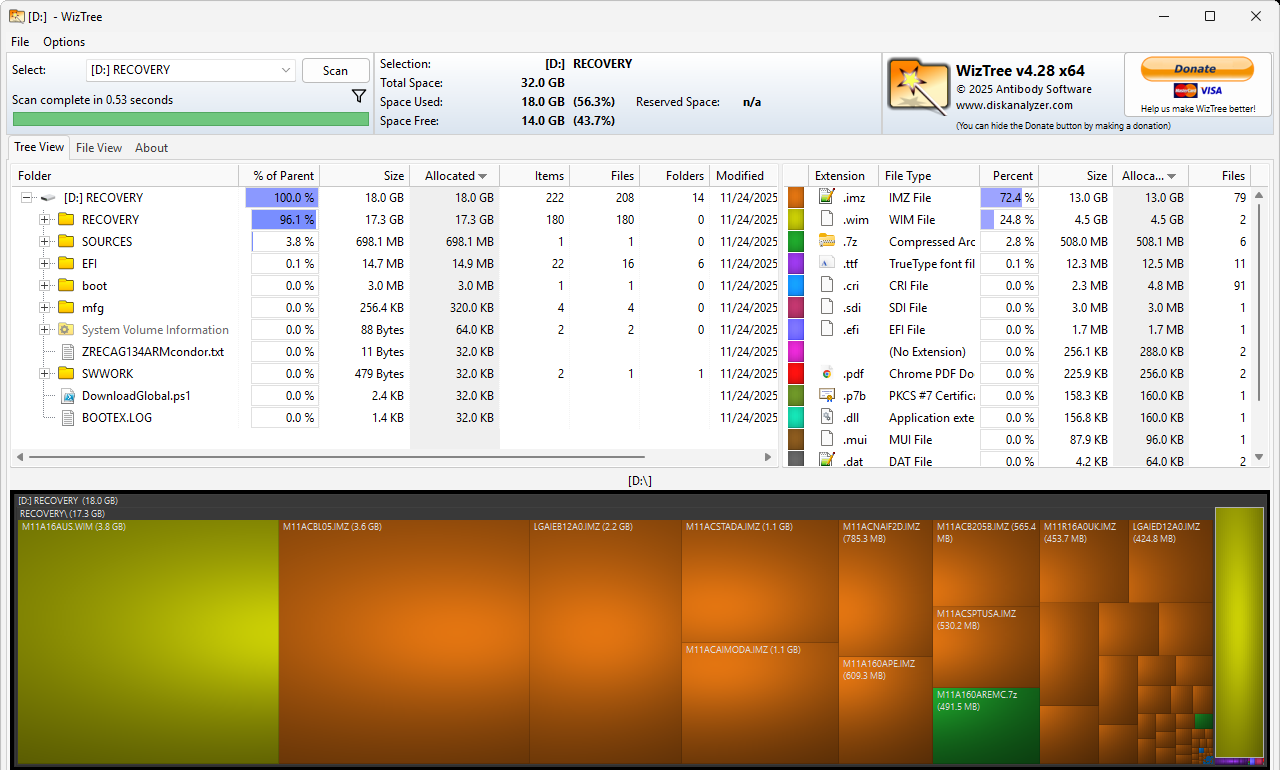Click the .pdf Chrome file type icon

point(827,374)
